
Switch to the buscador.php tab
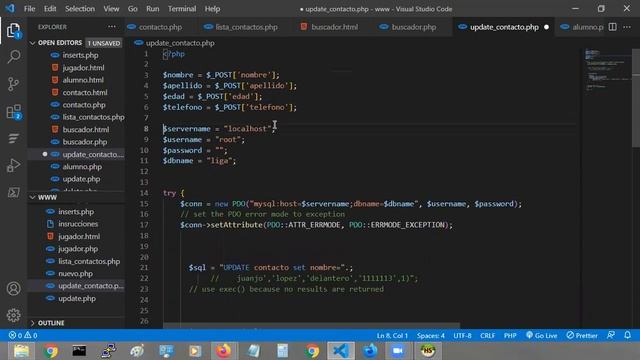tap(414, 27)
